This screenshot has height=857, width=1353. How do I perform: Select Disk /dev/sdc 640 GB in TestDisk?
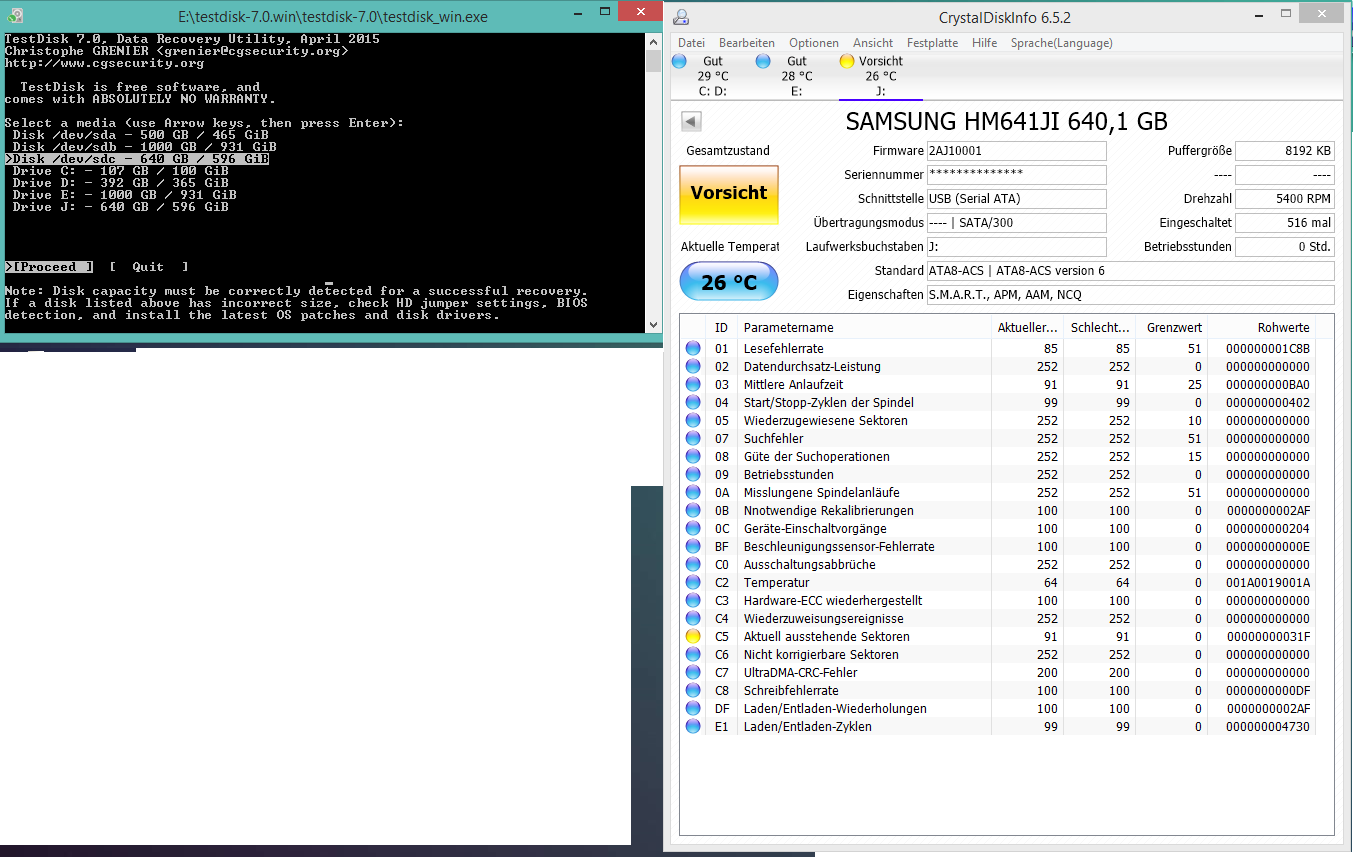click(137, 159)
